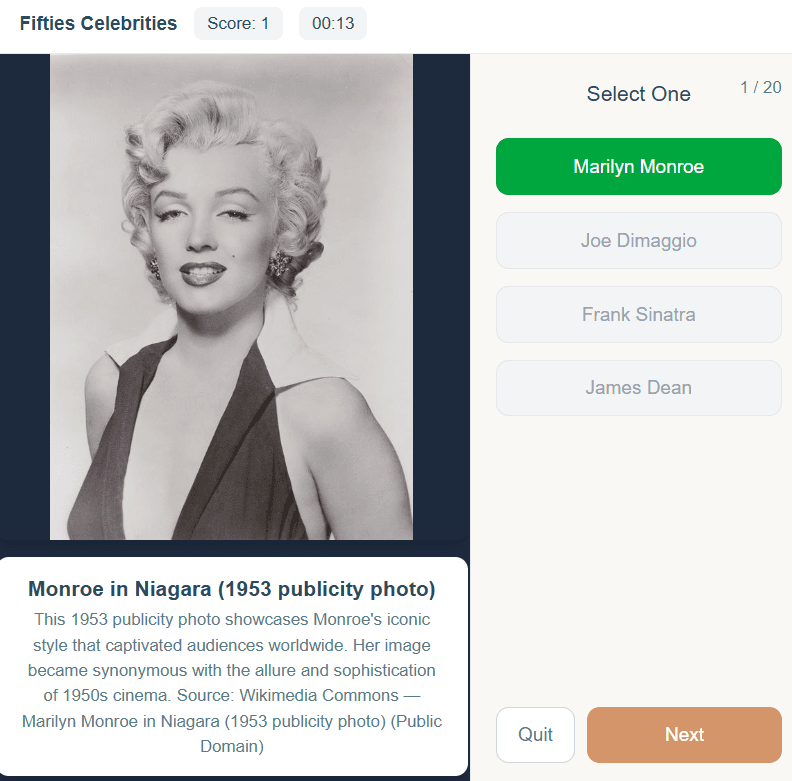
Task: Choose Joe Dimaggio as the answer
Action: click(638, 241)
